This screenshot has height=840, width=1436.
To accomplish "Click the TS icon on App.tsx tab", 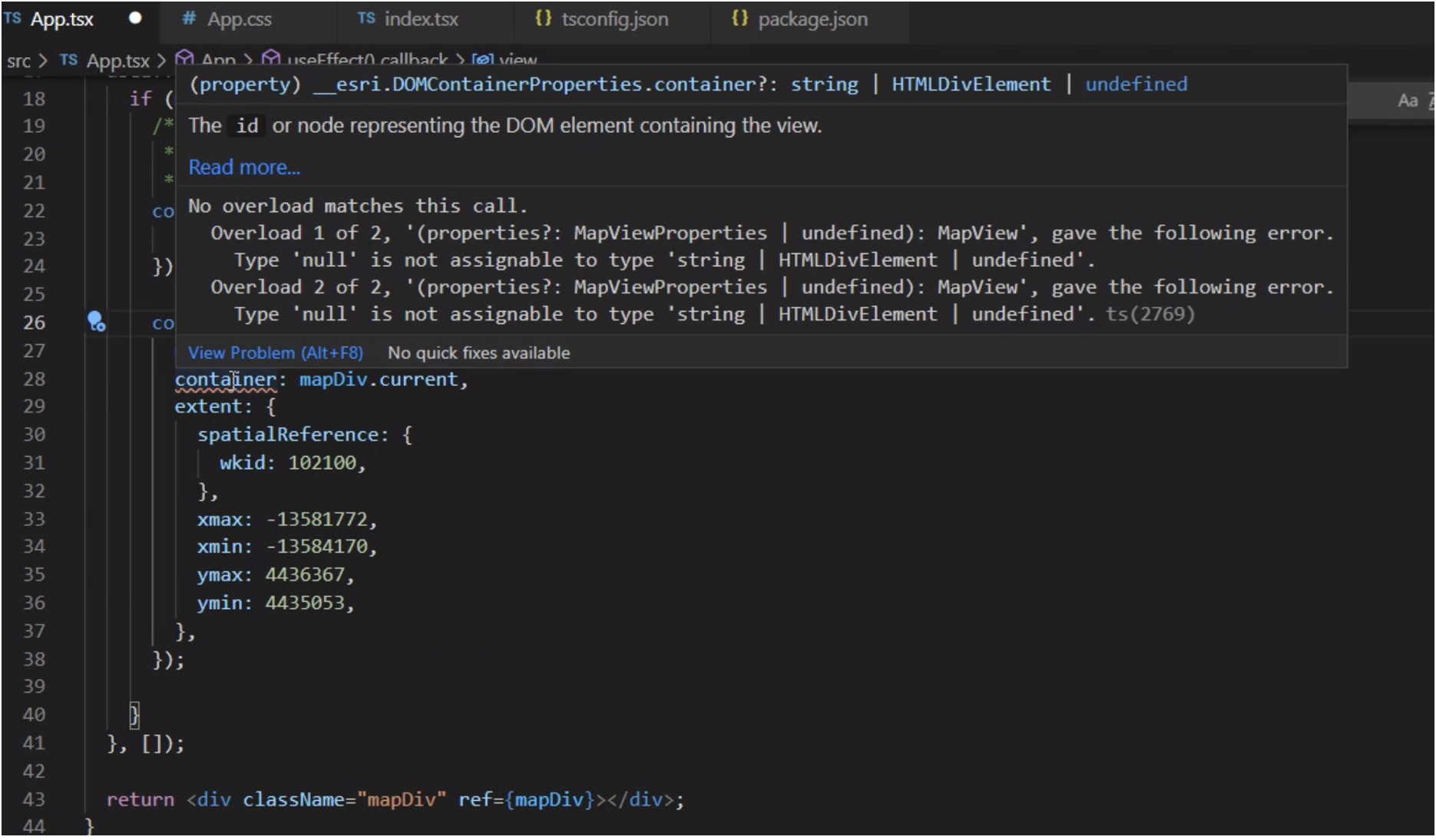I will tap(12, 18).
